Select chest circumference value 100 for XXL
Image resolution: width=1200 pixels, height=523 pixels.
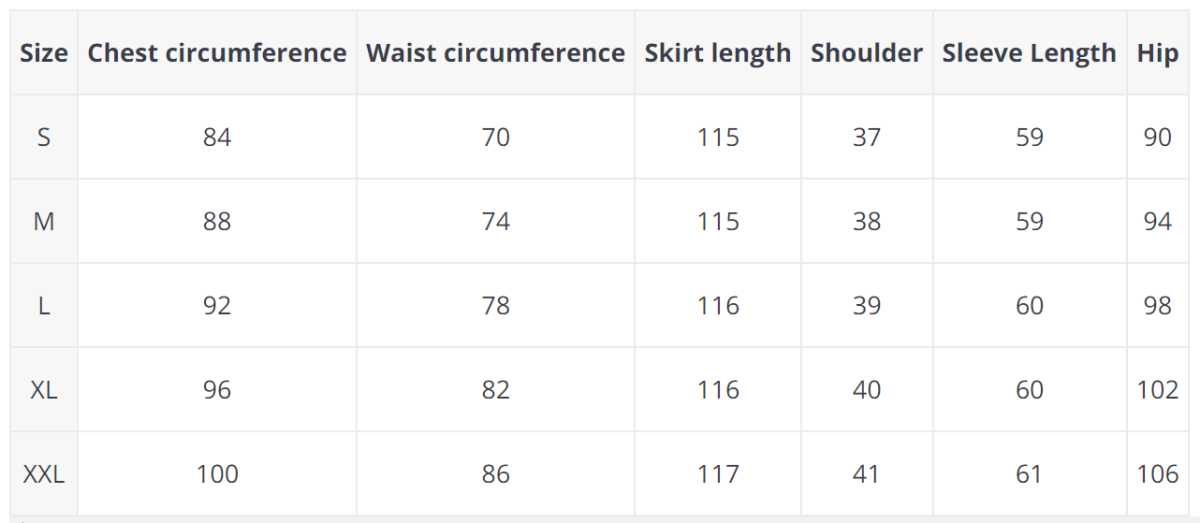217,473
